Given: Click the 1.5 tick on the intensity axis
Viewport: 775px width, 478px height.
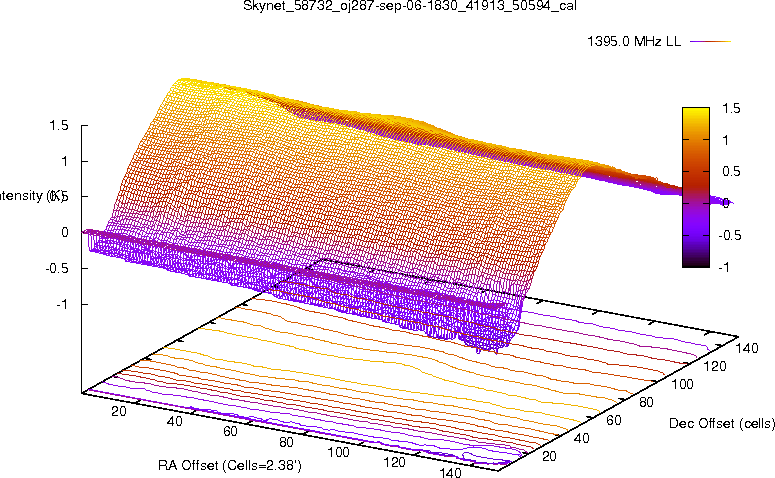Looking at the screenshot, I should coord(58,126).
